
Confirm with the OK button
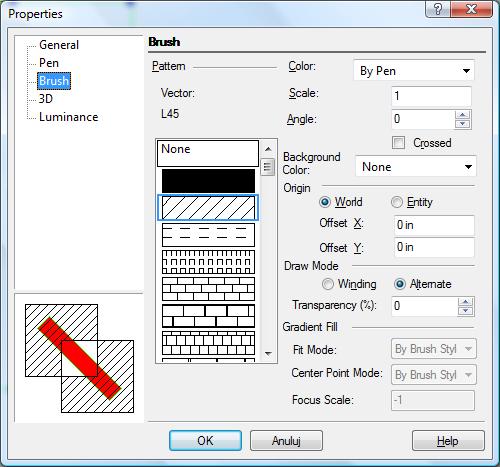205,441
